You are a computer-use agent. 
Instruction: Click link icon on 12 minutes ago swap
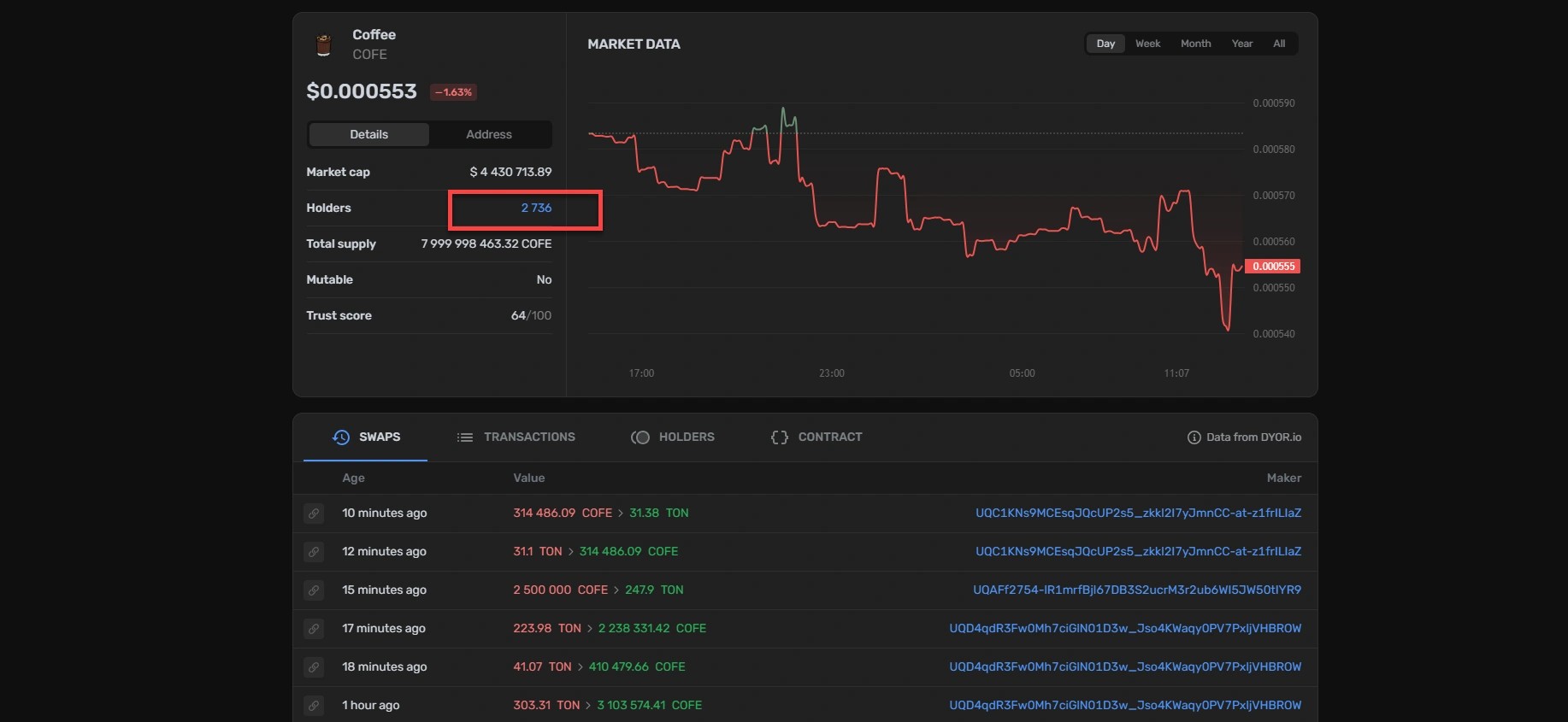tap(314, 552)
